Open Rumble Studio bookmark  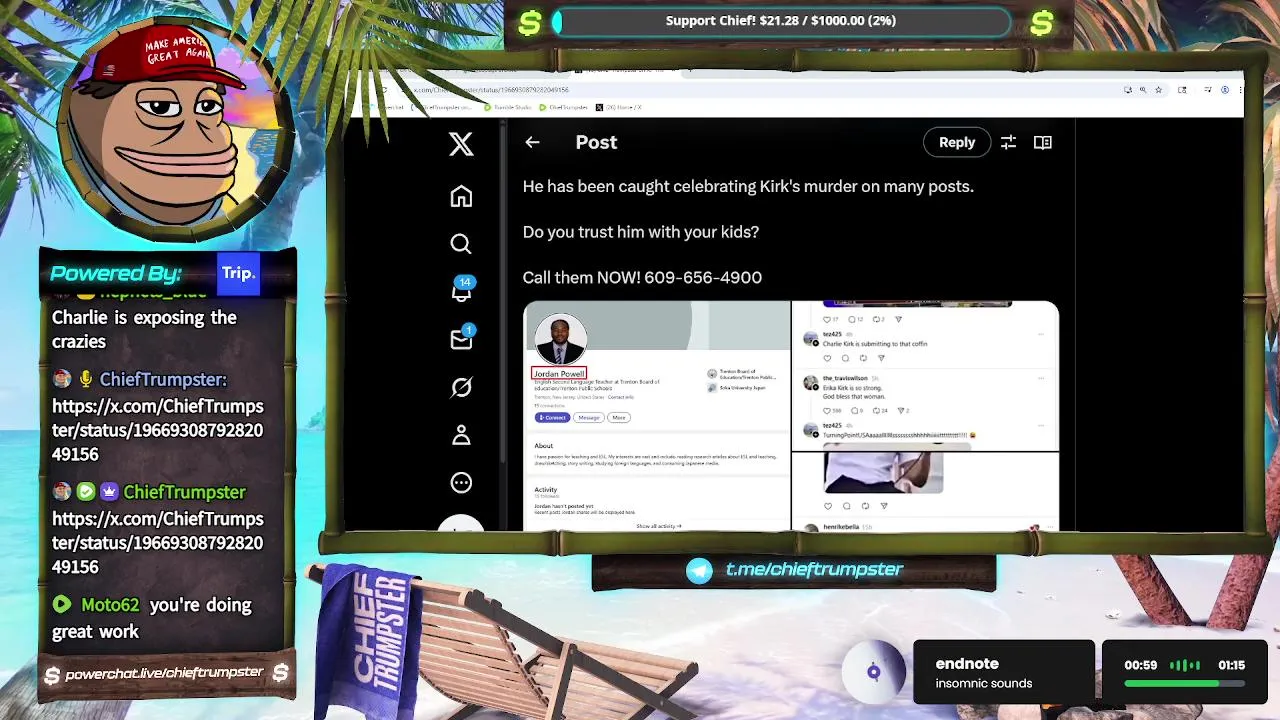509,107
